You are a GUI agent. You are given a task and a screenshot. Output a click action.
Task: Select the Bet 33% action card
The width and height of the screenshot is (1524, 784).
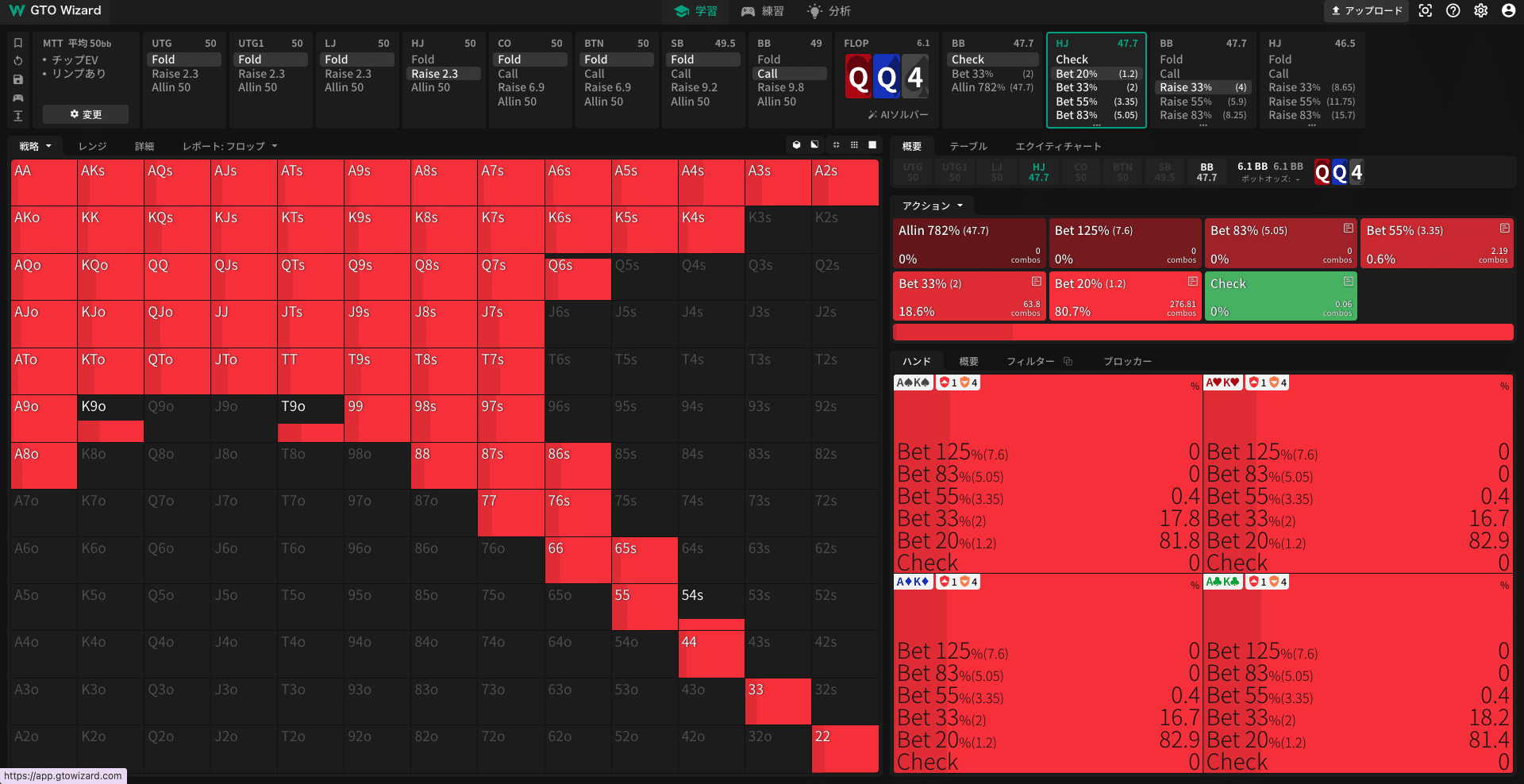[969, 297]
